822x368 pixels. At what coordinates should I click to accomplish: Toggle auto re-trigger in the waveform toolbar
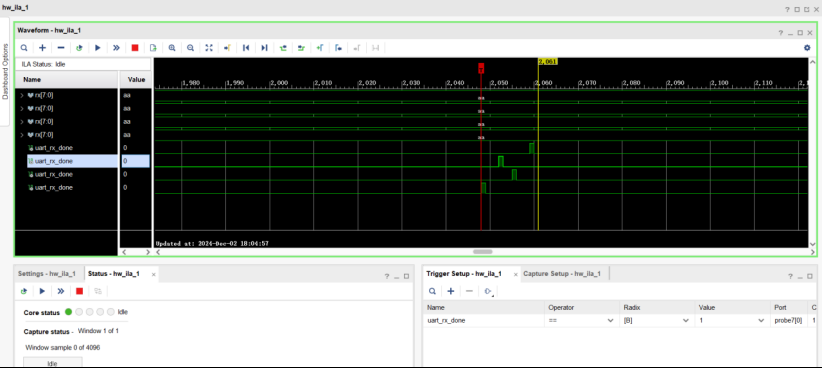point(79,48)
